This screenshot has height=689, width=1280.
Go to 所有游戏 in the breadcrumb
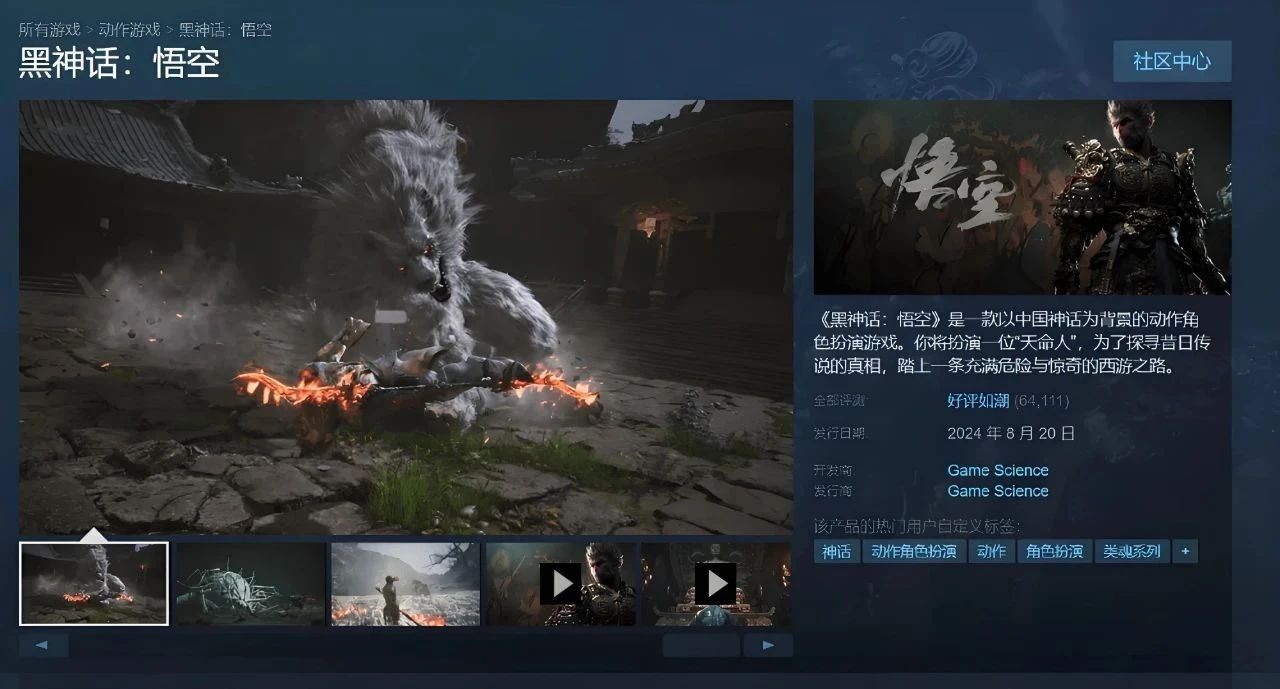(49, 29)
